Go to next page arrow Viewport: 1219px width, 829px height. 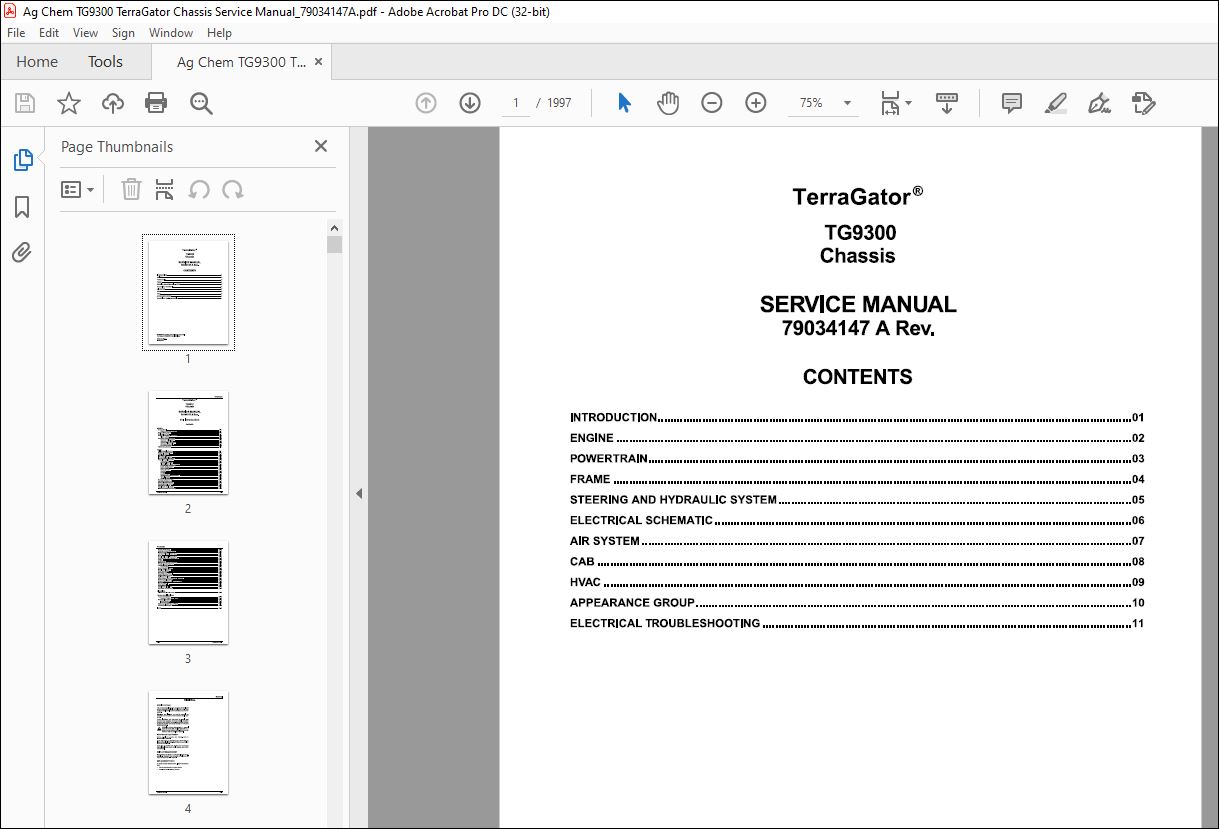[x=470, y=103]
